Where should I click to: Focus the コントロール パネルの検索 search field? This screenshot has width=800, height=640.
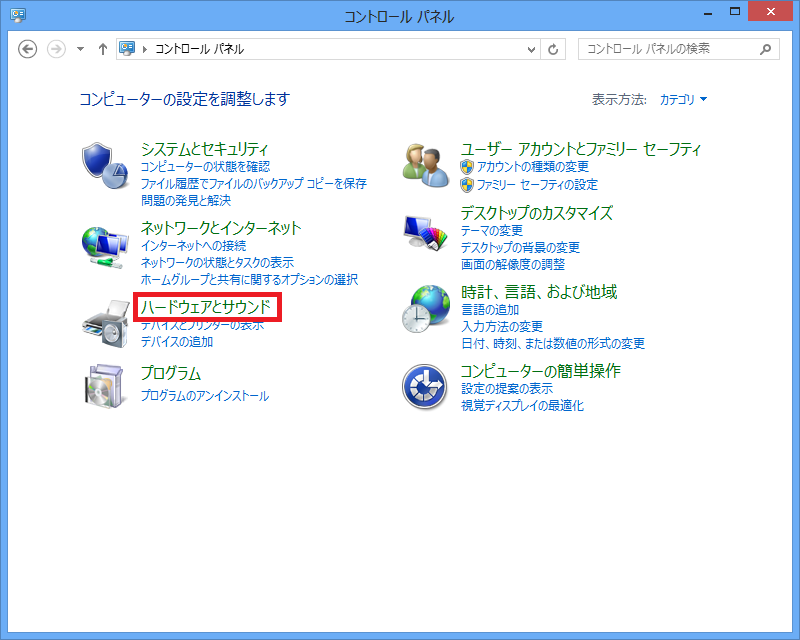[665, 49]
